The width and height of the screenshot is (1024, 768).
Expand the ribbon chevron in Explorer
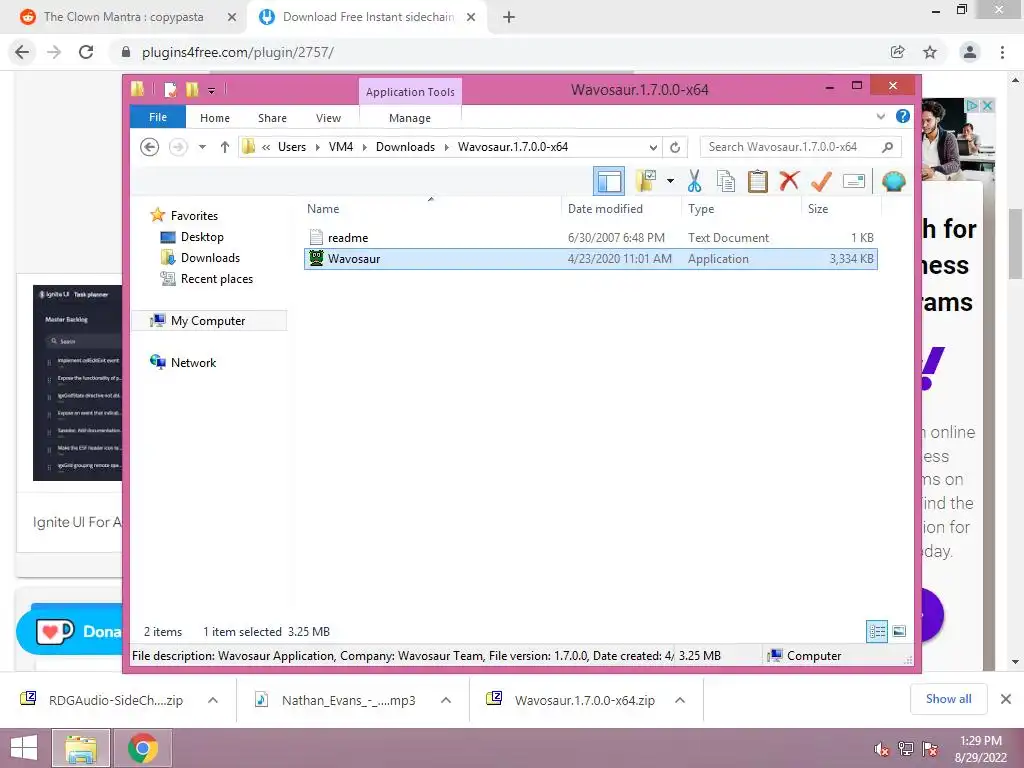pos(880,116)
